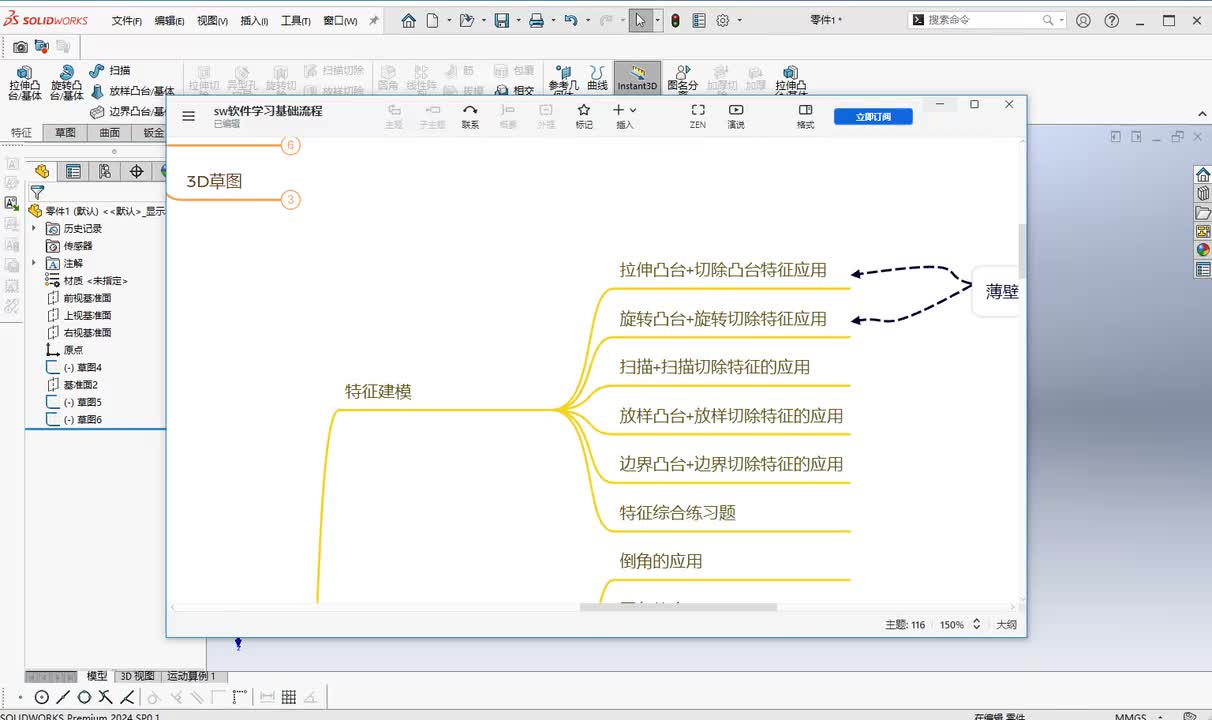
Task: Open the FeatureManager design tree tab icon
Action: click(x=42, y=171)
